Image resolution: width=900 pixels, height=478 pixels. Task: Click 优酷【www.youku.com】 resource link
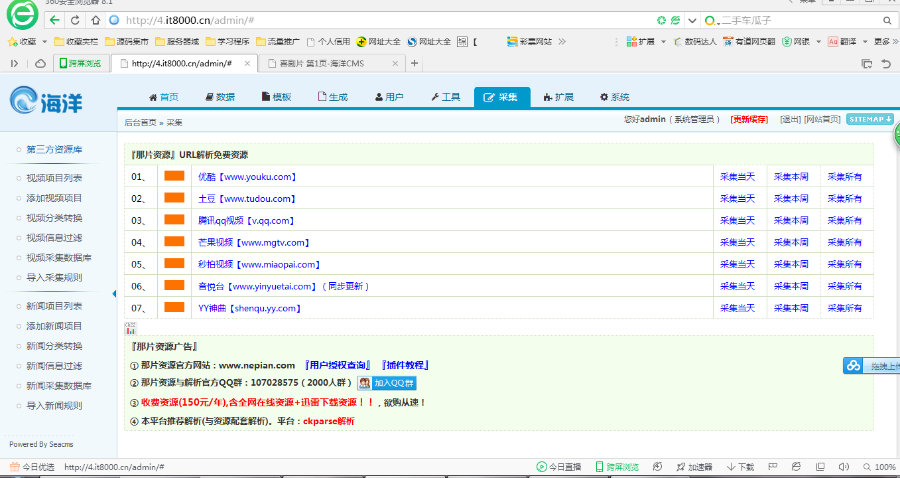[x=247, y=177]
